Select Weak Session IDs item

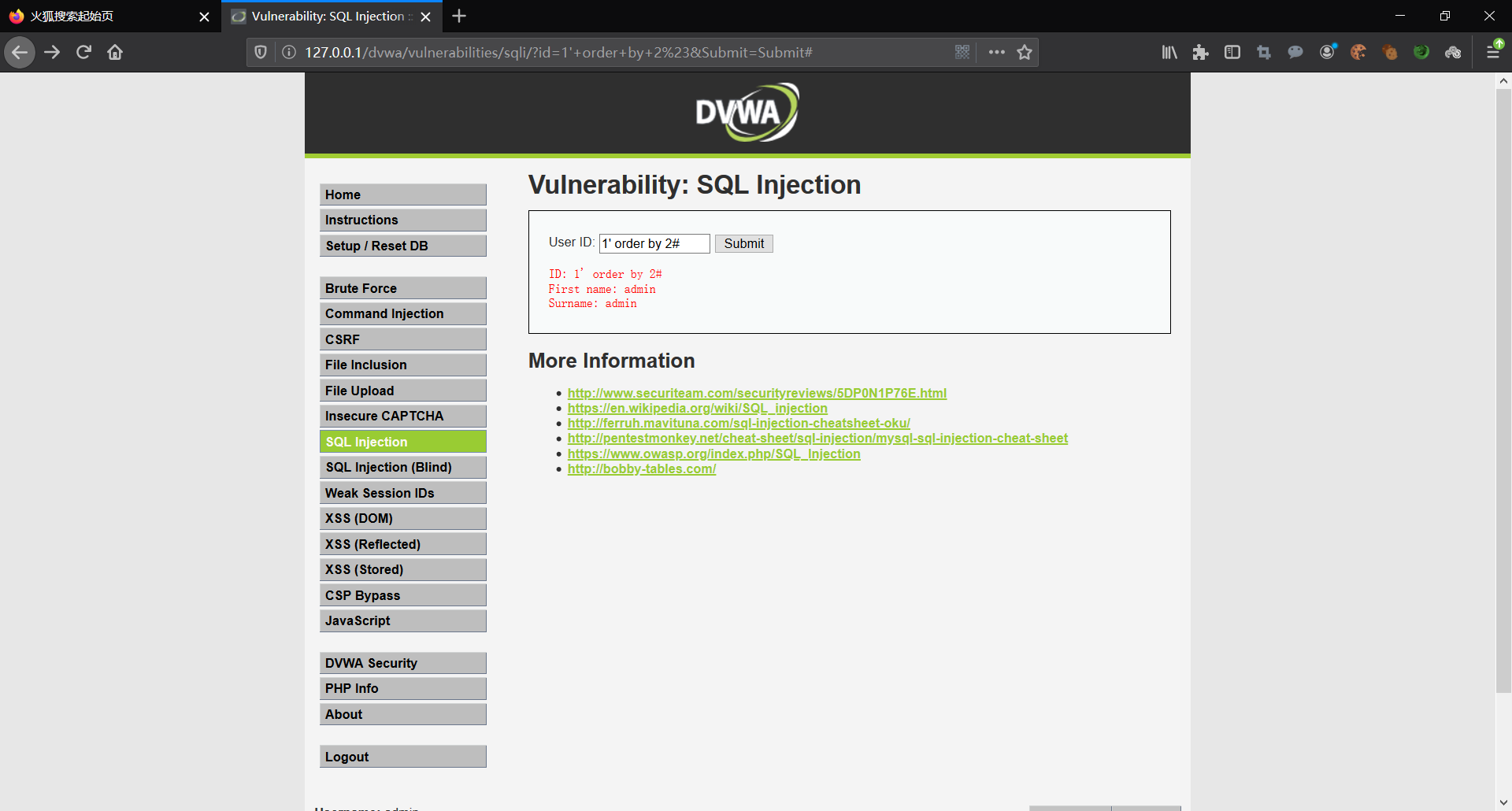coord(403,493)
